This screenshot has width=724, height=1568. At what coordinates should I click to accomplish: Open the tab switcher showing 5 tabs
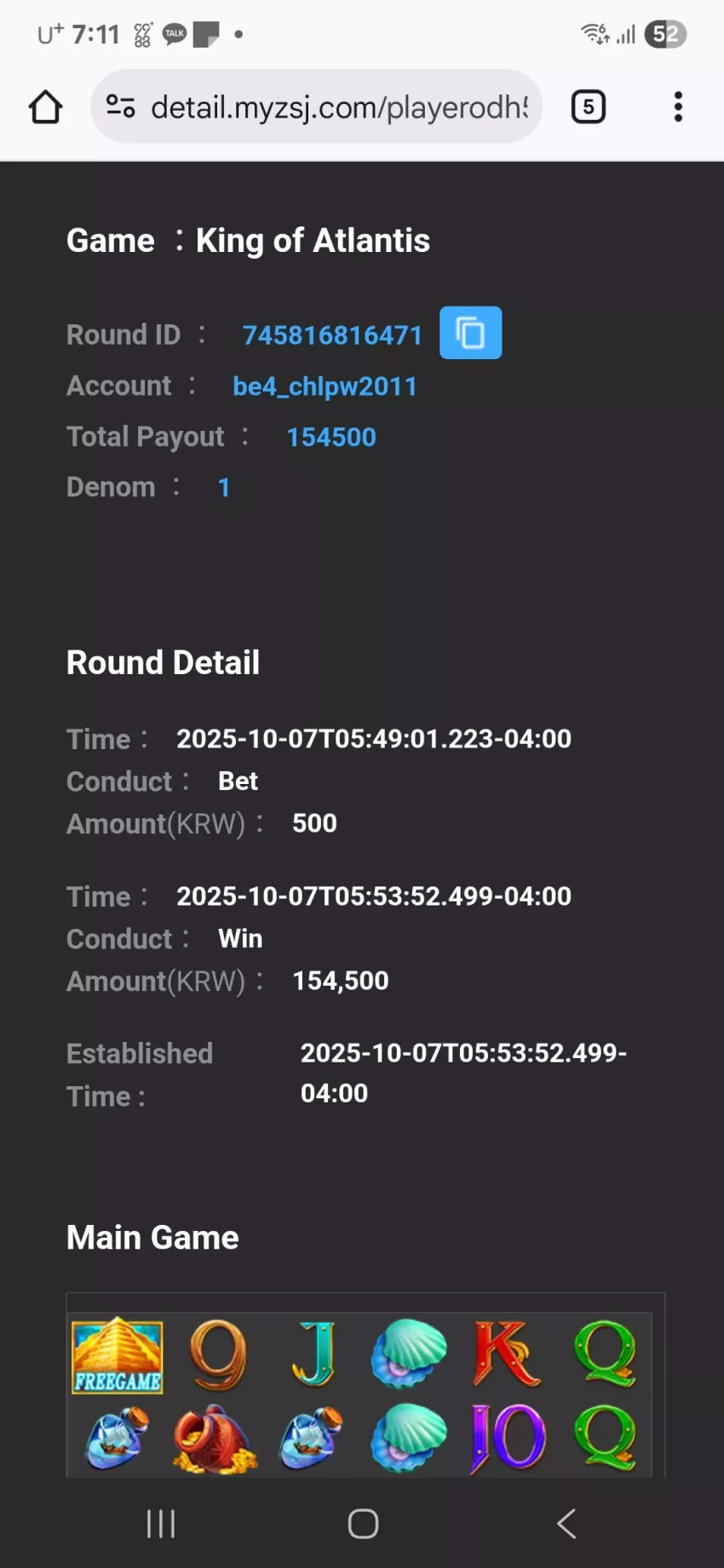click(x=588, y=107)
